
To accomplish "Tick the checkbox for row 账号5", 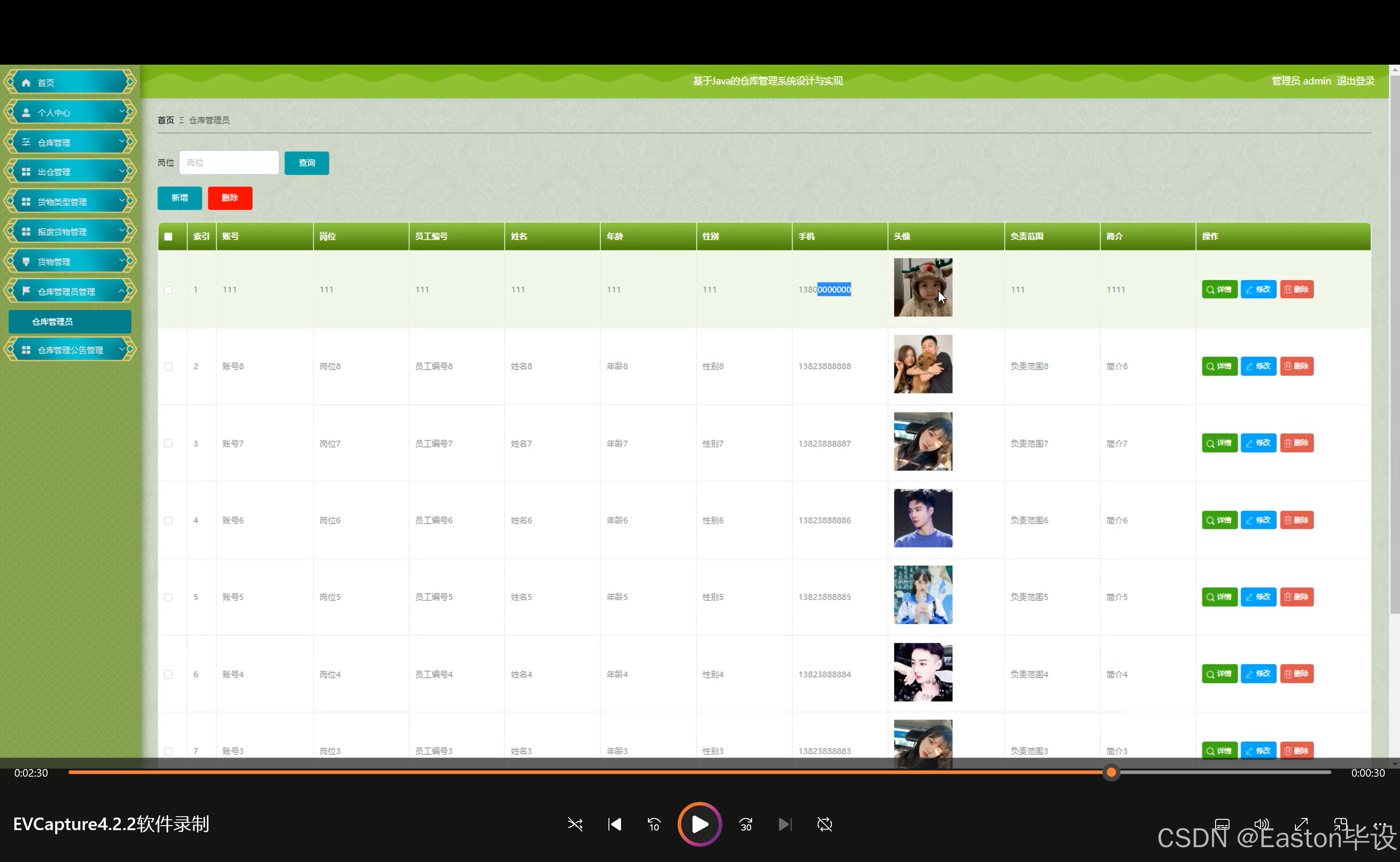I will (x=168, y=598).
